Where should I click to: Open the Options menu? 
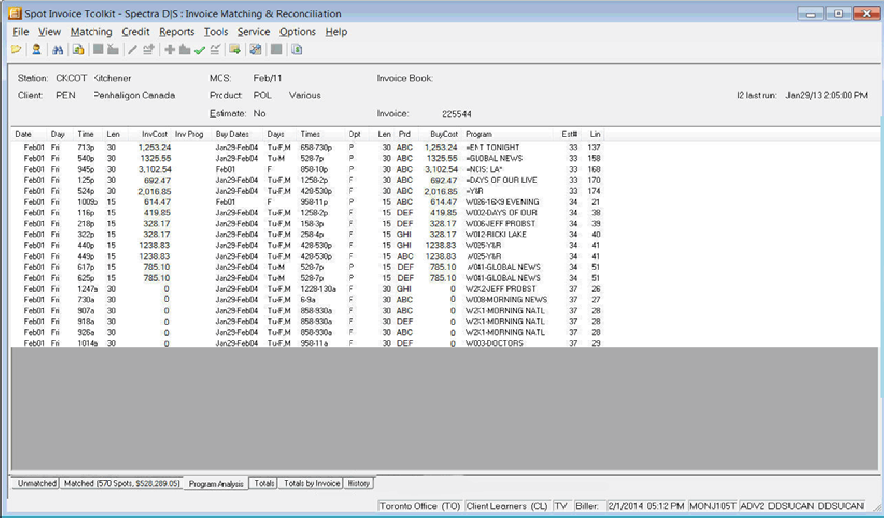point(297,32)
